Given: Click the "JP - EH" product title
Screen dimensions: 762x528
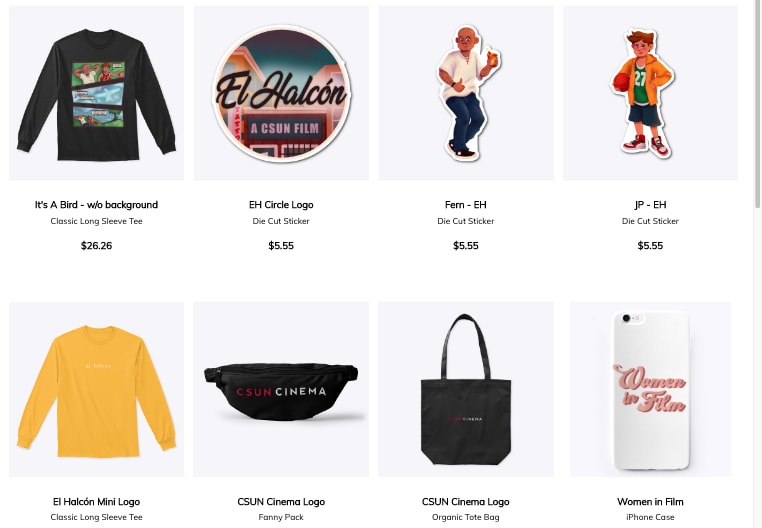Looking at the screenshot, I should 650,205.
